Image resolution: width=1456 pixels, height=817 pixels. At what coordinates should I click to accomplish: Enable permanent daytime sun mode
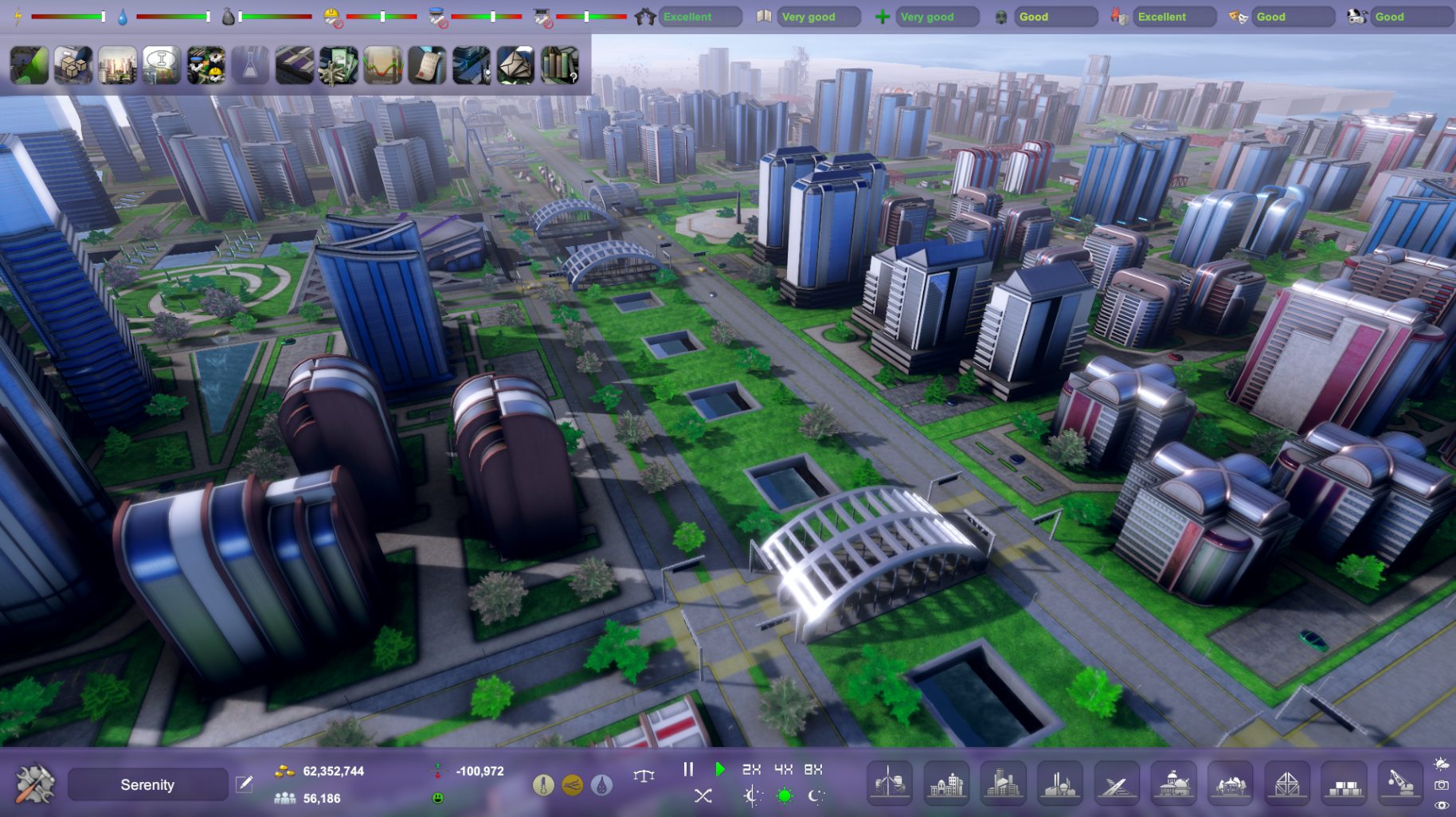785,795
